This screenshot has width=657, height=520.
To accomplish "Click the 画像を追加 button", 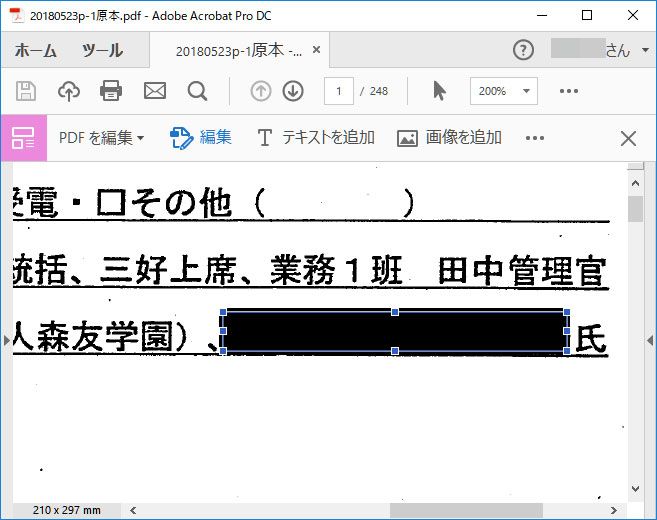I will (449, 138).
